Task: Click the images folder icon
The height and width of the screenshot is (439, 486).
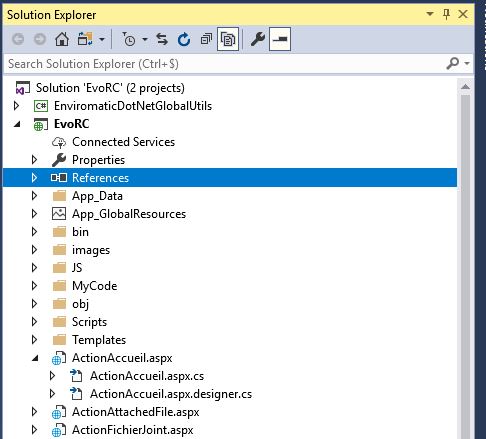Action: (59, 250)
